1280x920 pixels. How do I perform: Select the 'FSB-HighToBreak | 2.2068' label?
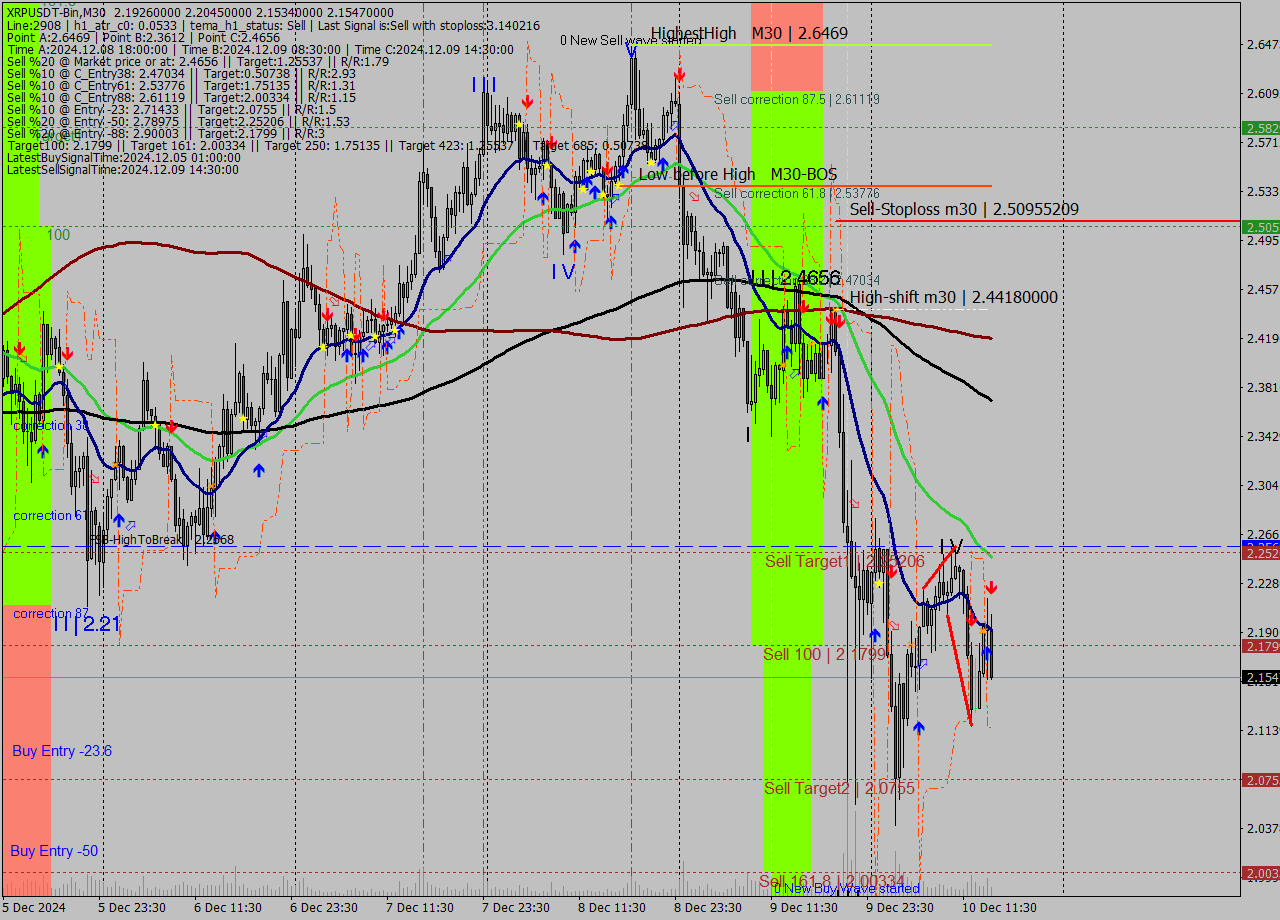click(x=162, y=539)
